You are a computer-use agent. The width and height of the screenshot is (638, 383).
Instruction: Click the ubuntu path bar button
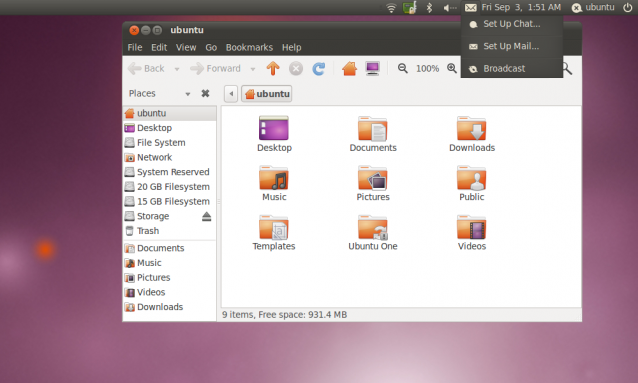point(267,94)
